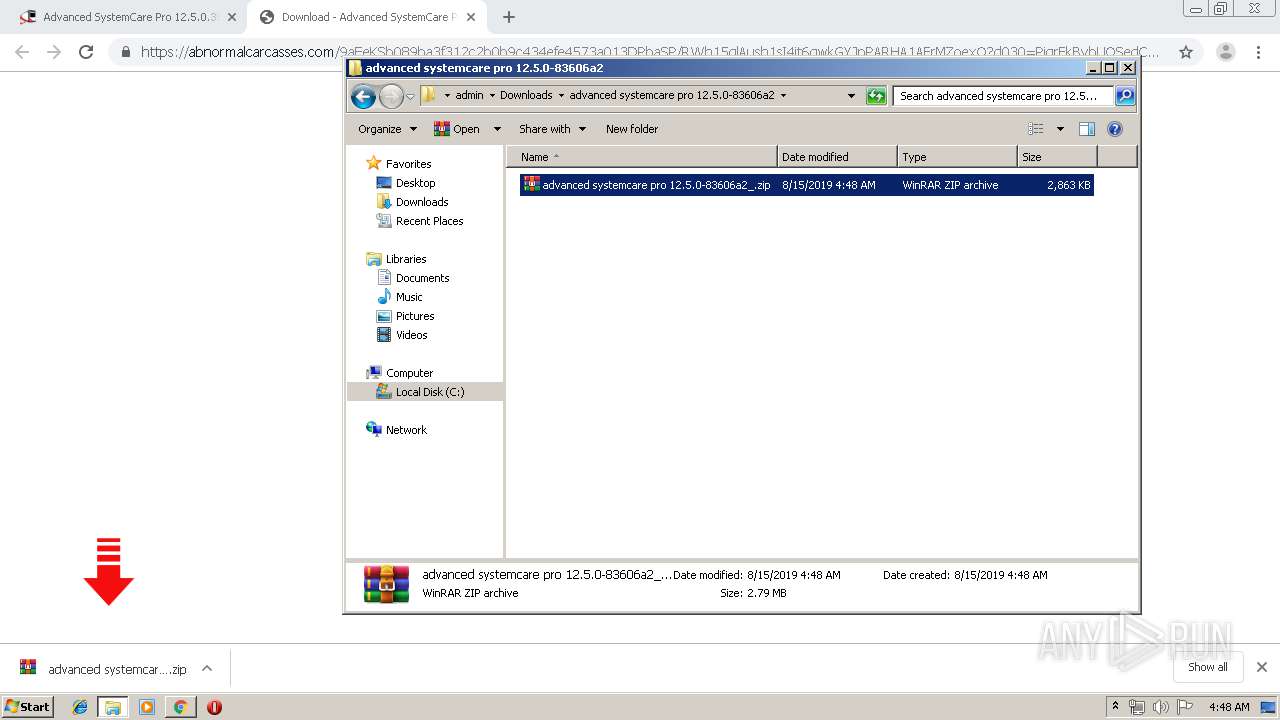
Task: Open the Music library
Action: pyautogui.click(x=409, y=297)
